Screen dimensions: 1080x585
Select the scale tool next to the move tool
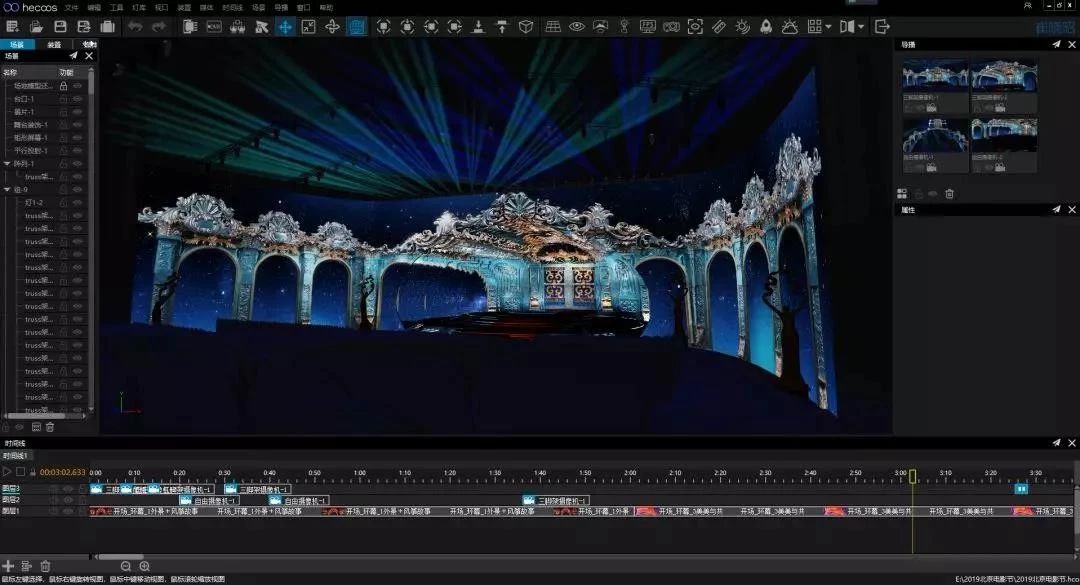307,26
